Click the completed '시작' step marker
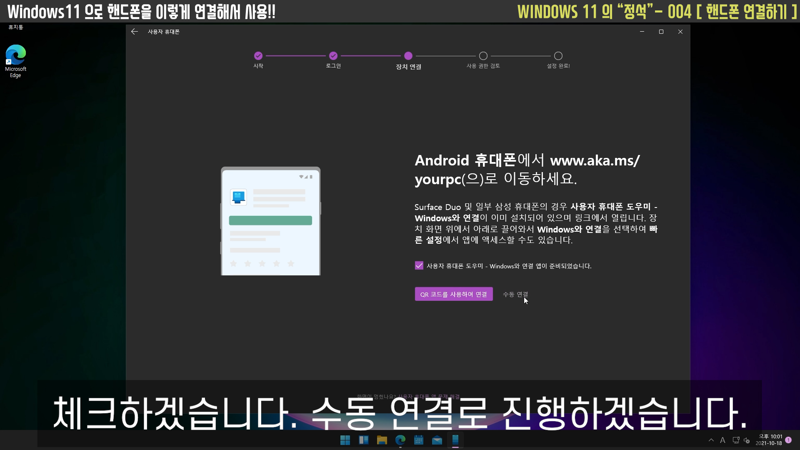The image size is (800, 450). (258, 56)
